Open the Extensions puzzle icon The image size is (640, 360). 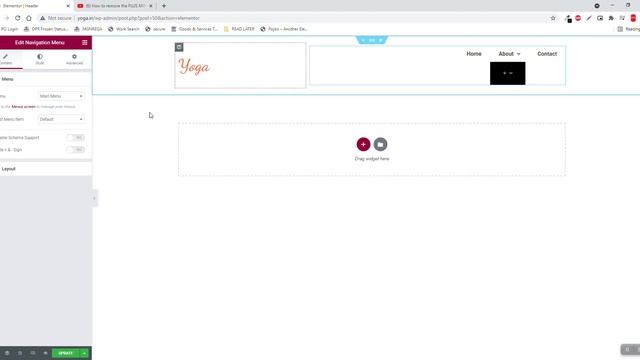click(611, 18)
